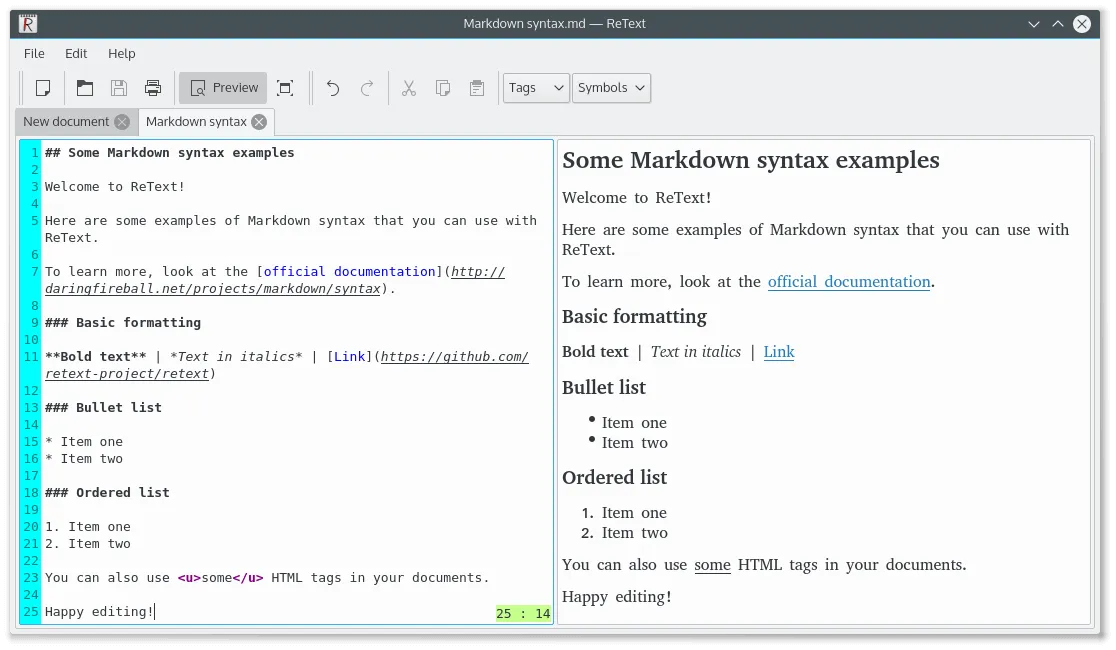The width and height of the screenshot is (1116, 650).
Task: Open the File menu
Action: tap(34, 54)
